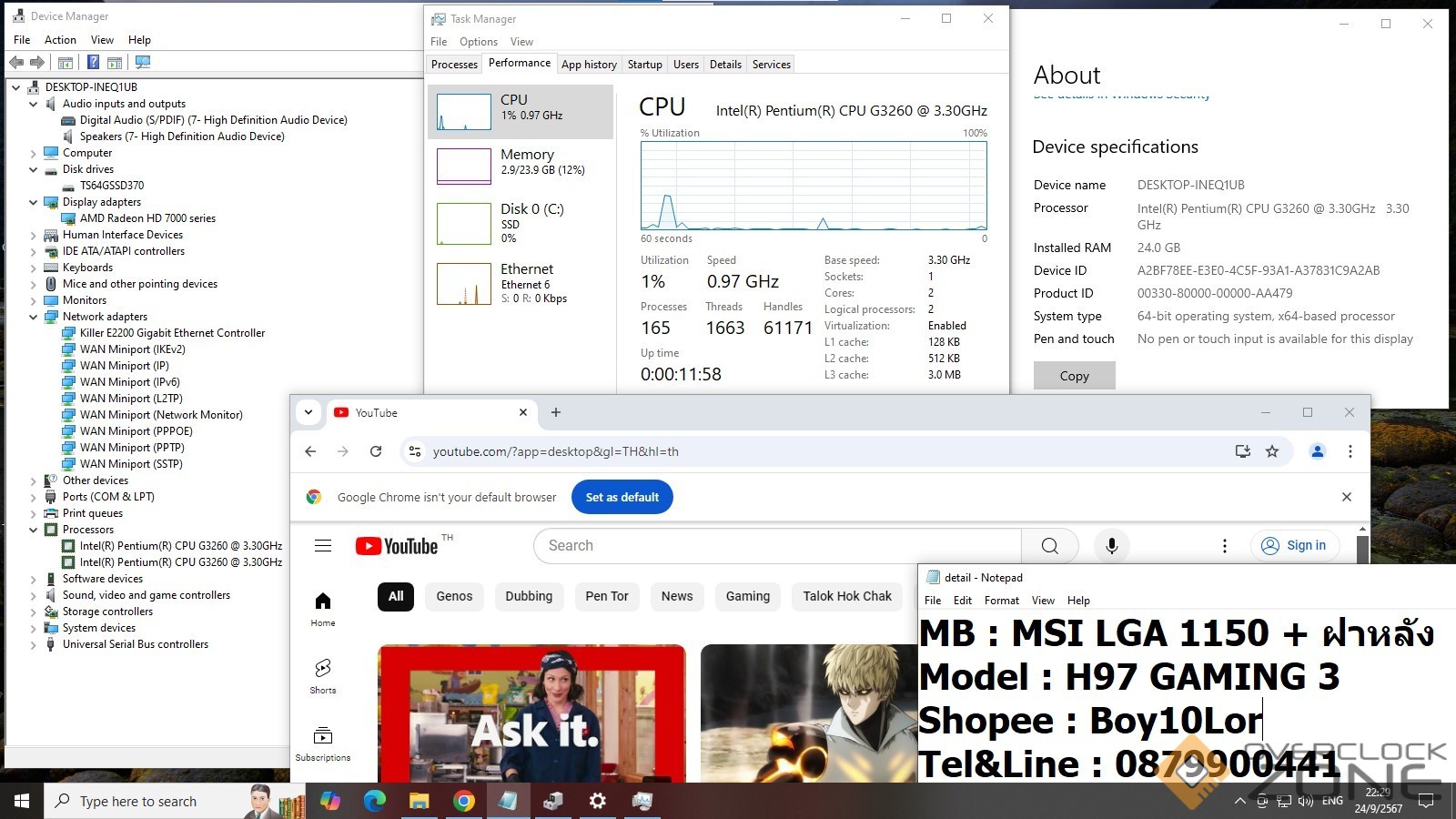Select Ethernet in performance list
The height and width of the screenshot is (819, 1456).
pos(521,283)
